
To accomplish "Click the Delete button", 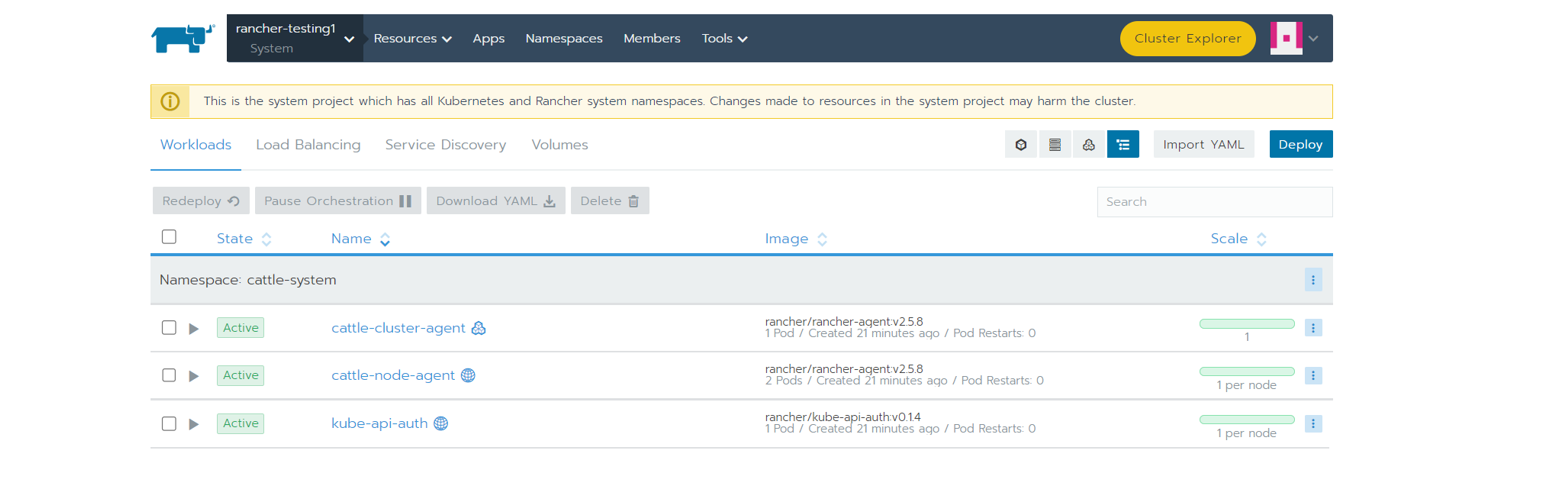I will (610, 201).
